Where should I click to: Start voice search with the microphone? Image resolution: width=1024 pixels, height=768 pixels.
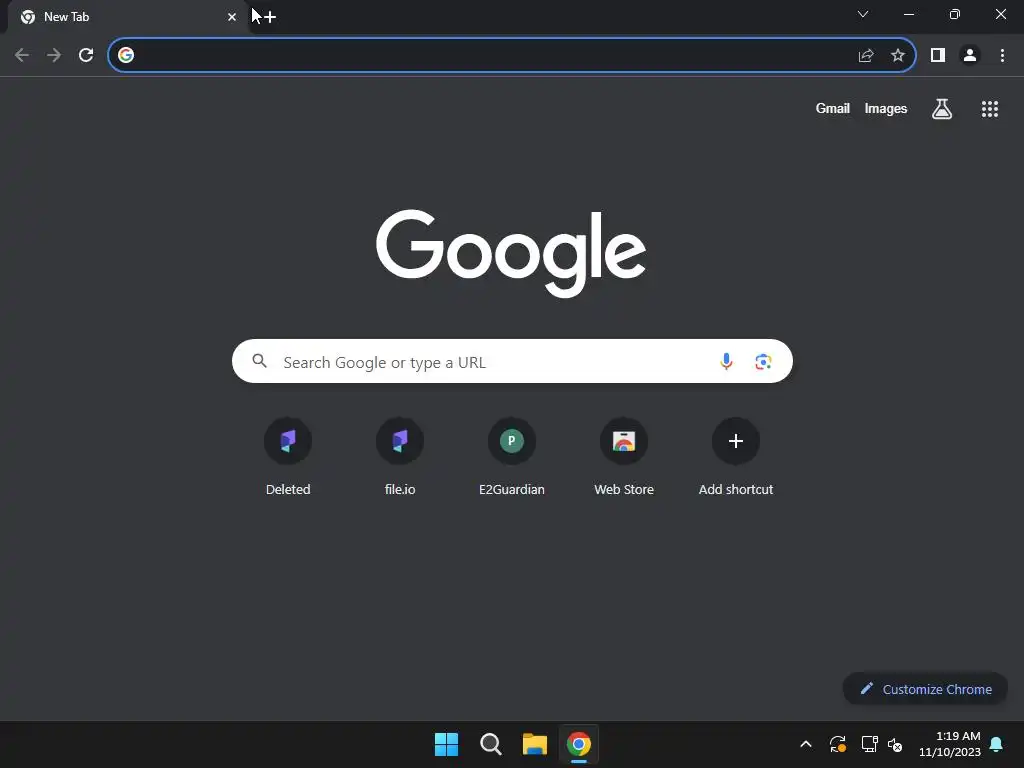(x=726, y=361)
